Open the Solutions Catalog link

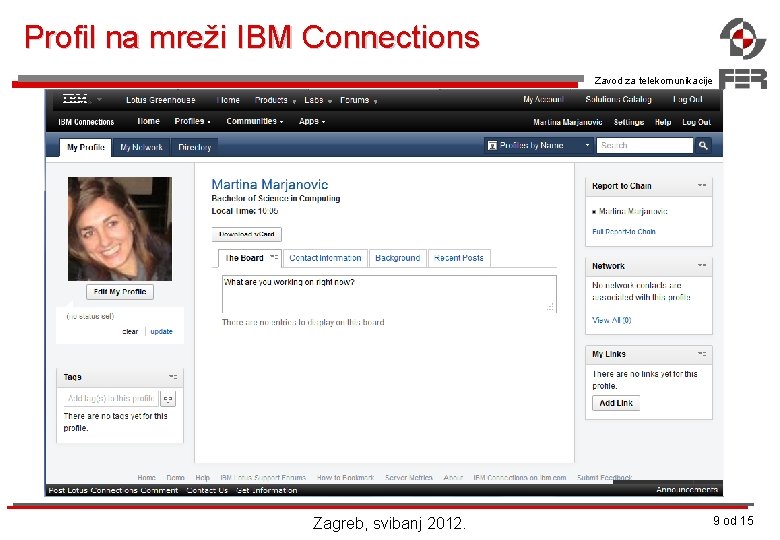point(618,99)
